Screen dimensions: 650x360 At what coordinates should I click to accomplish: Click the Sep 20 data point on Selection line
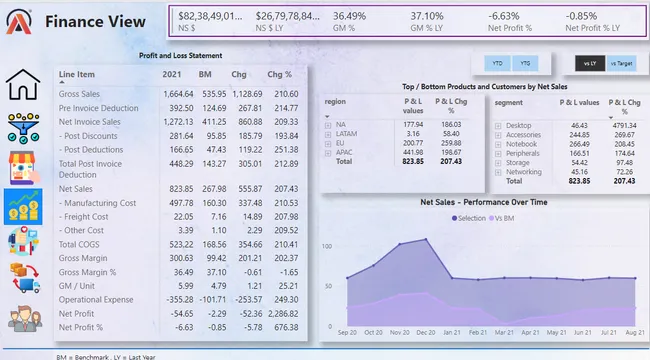(x=347, y=278)
